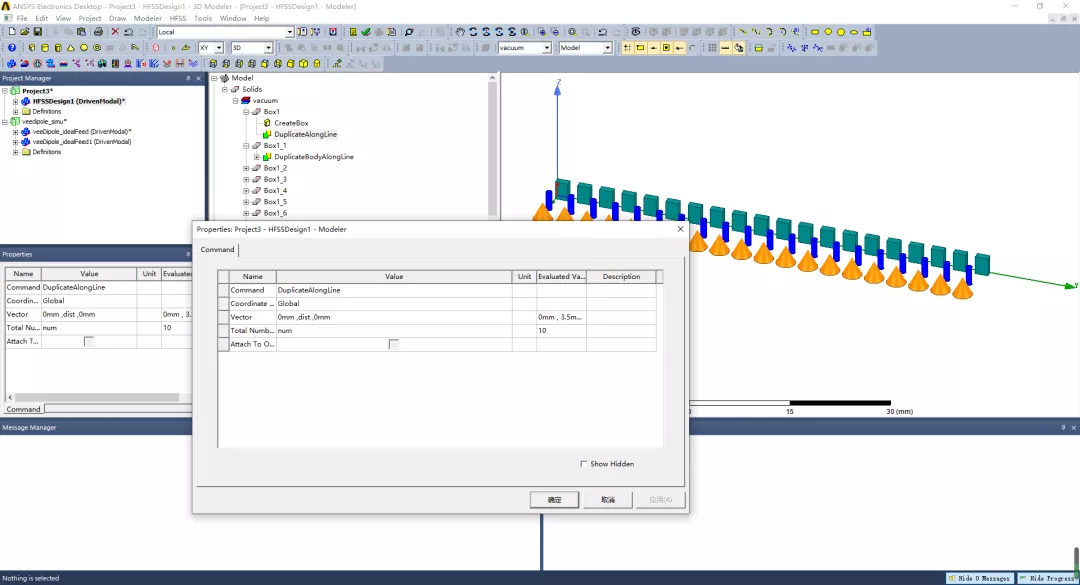
Task: Select the Draw rectangle tool icon
Action: 815,32
